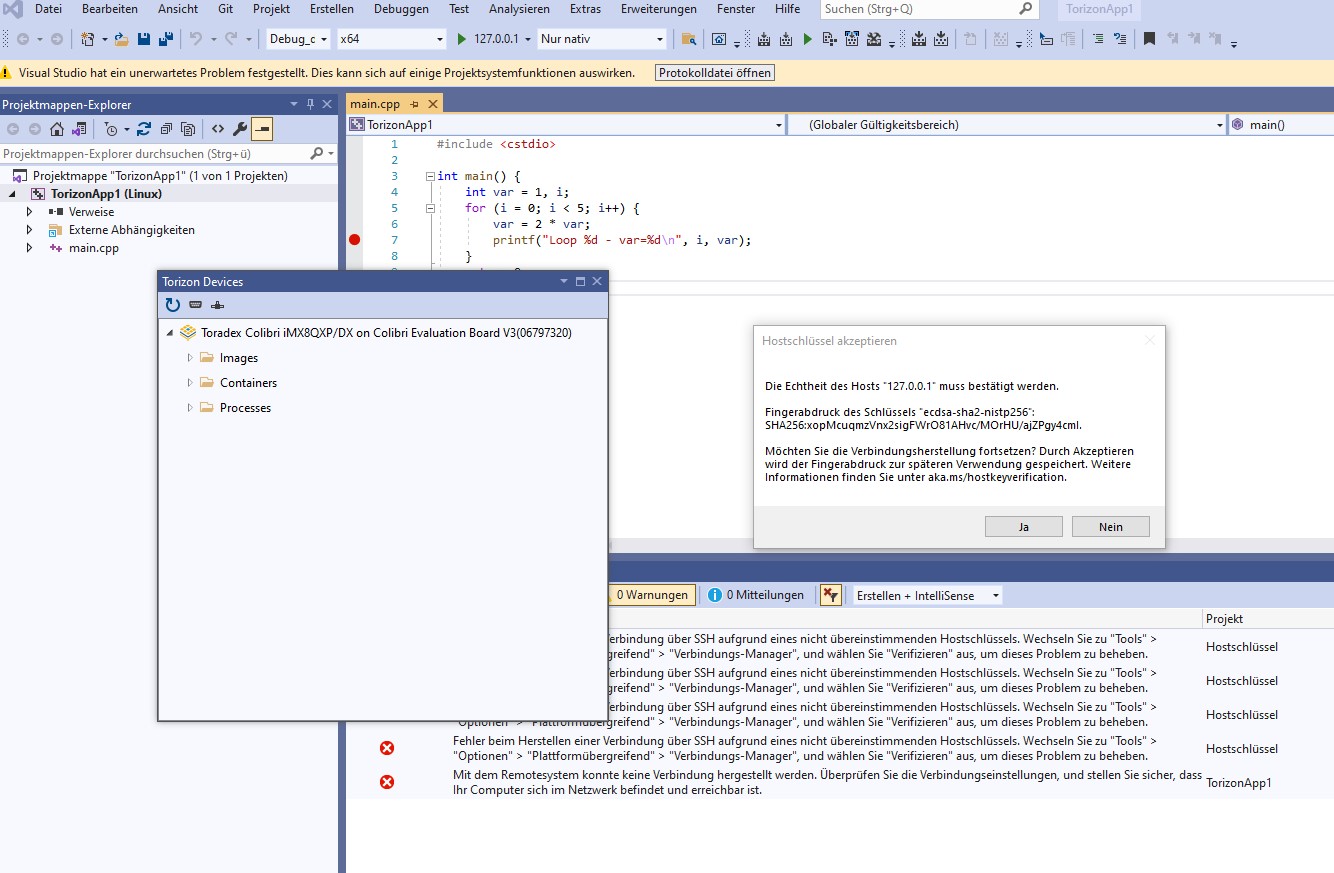Screen dimensions: 1334x873
Task: Click the bookmark icon in toolbar
Action: tap(1149, 39)
